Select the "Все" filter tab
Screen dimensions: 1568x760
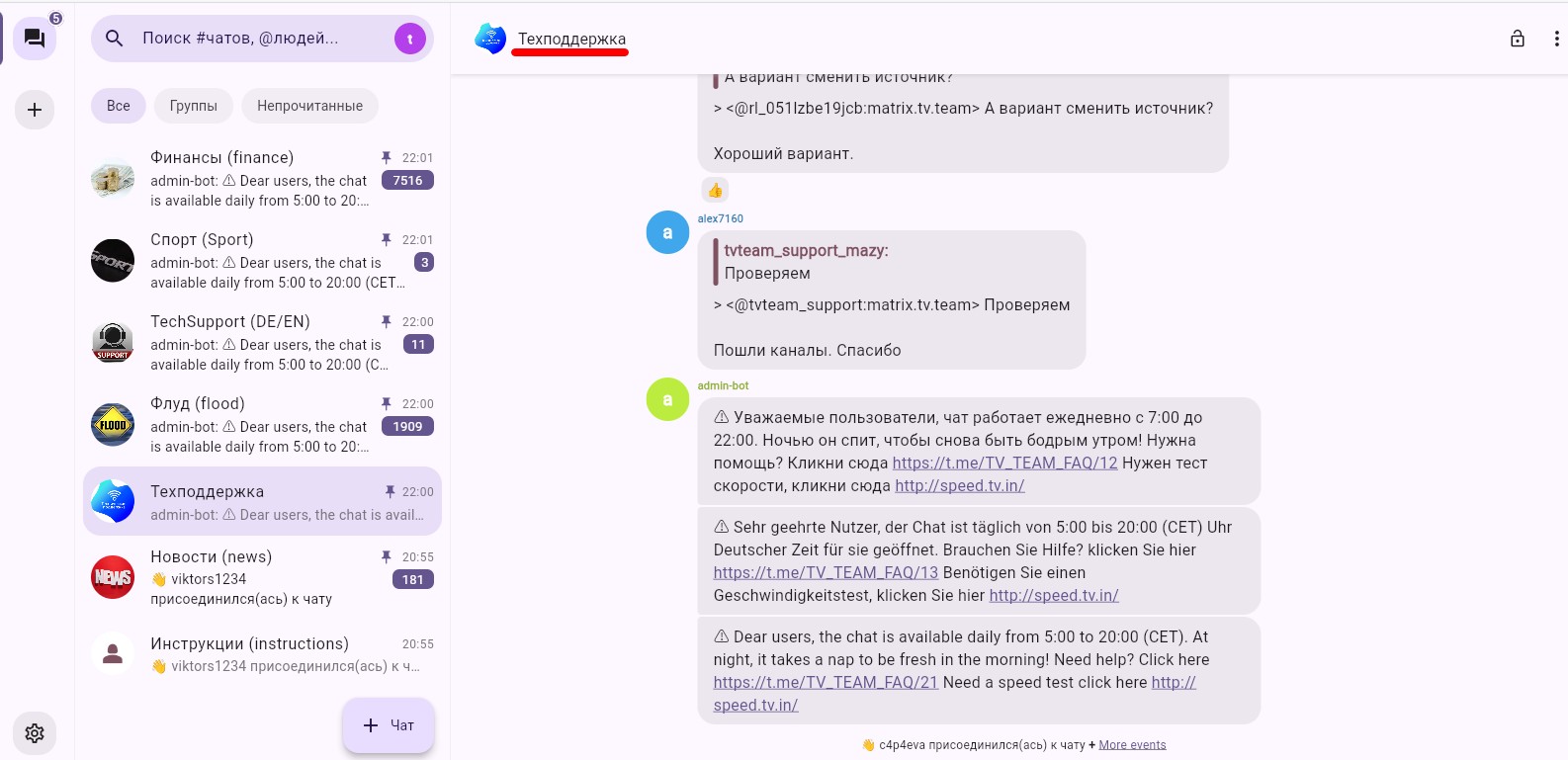coord(119,106)
